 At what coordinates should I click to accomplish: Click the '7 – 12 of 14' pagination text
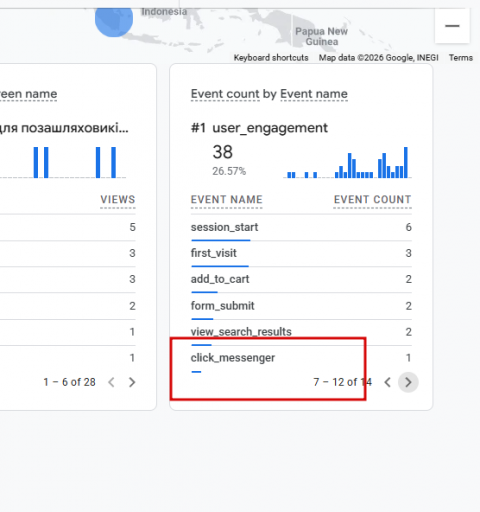click(342, 382)
